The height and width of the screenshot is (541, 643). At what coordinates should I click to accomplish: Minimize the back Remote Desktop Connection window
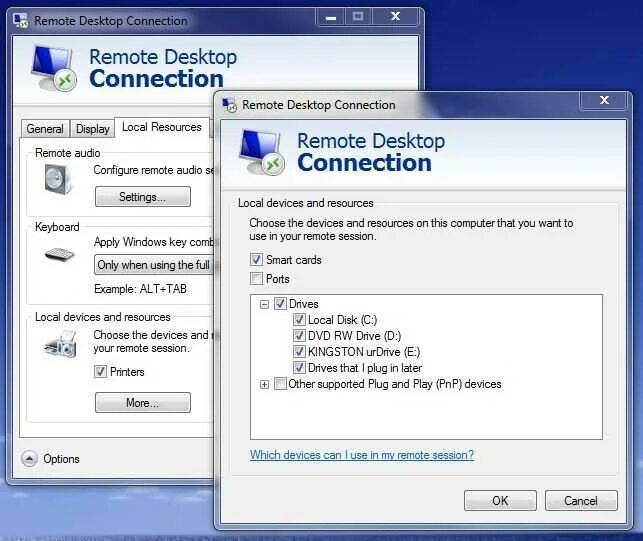point(331,17)
